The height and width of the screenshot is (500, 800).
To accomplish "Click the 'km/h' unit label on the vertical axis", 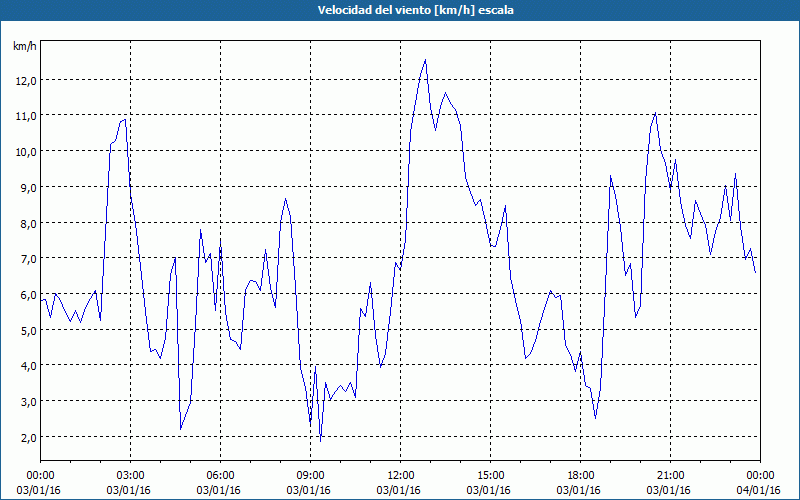I will [x=25, y=46].
